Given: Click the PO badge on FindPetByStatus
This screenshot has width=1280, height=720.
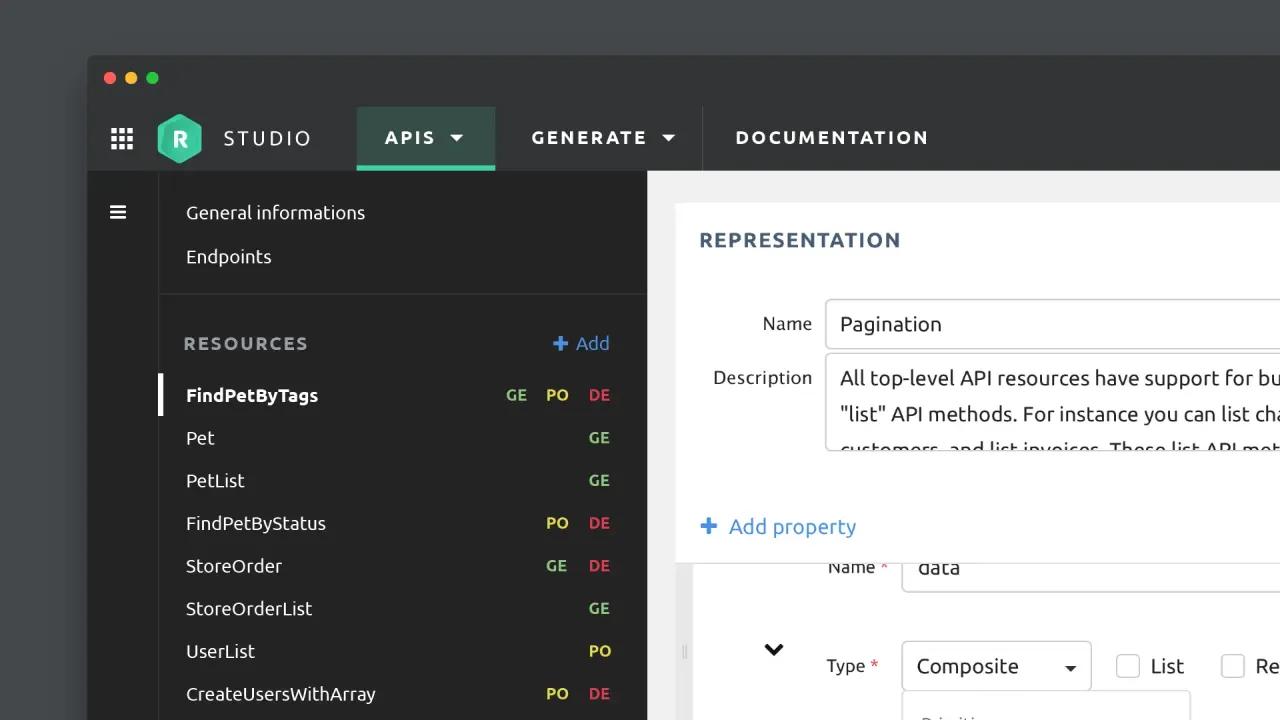Looking at the screenshot, I should click(557, 523).
